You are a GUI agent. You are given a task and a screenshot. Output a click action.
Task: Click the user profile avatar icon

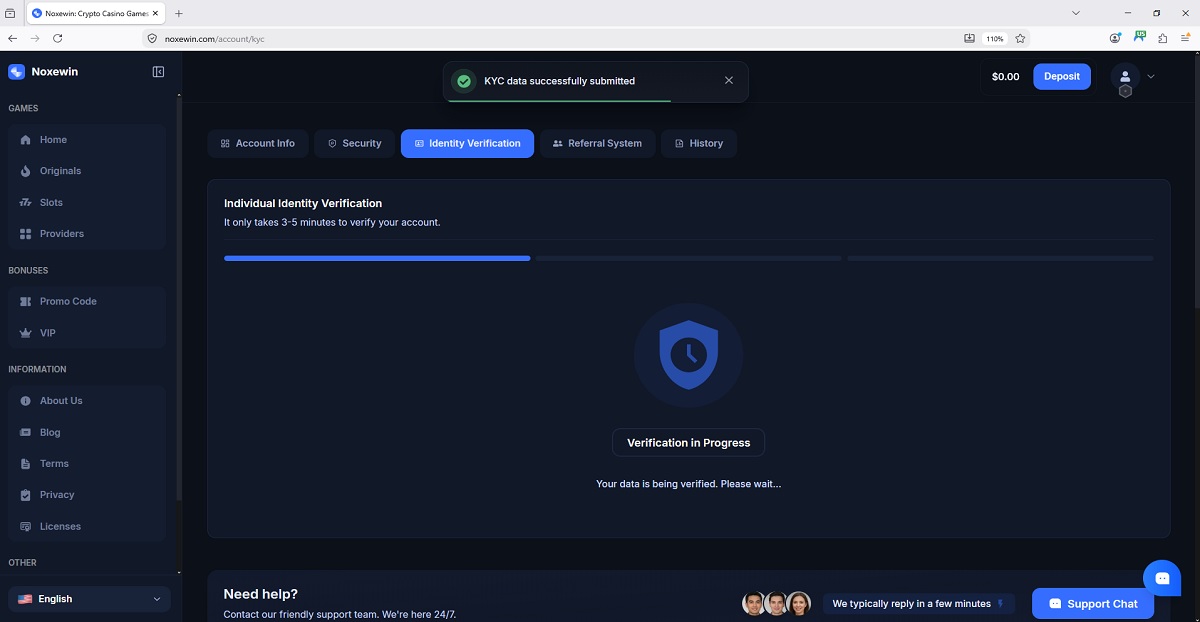(x=1125, y=76)
